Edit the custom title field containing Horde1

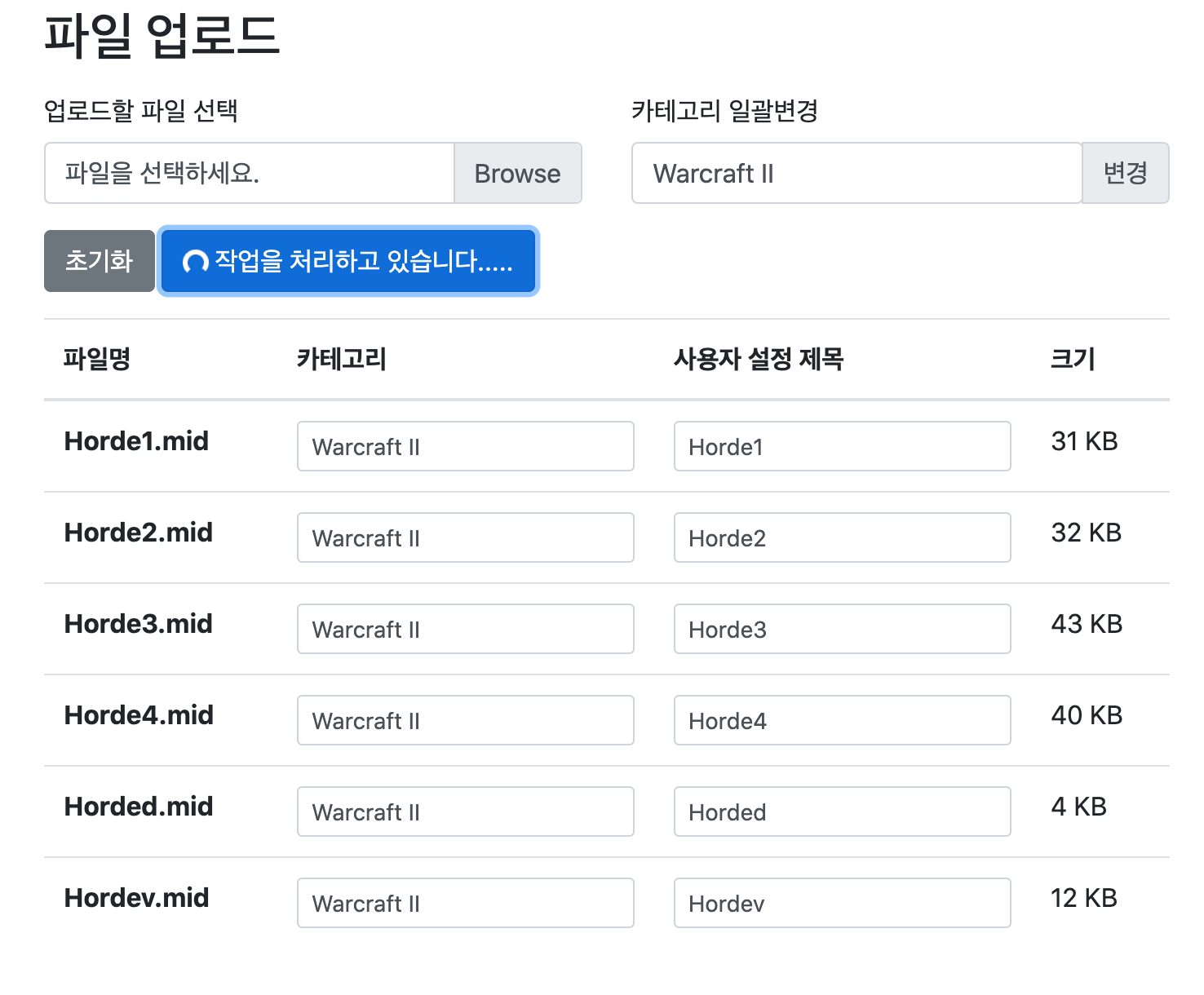(x=842, y=446)
